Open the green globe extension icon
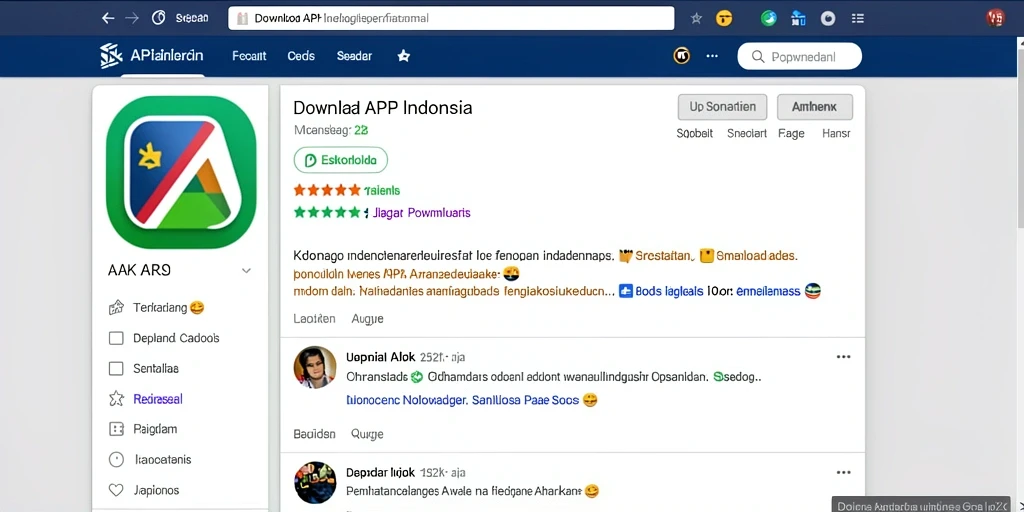The image size is (1024, 512). pyautogui.click(x=769, y=18)
